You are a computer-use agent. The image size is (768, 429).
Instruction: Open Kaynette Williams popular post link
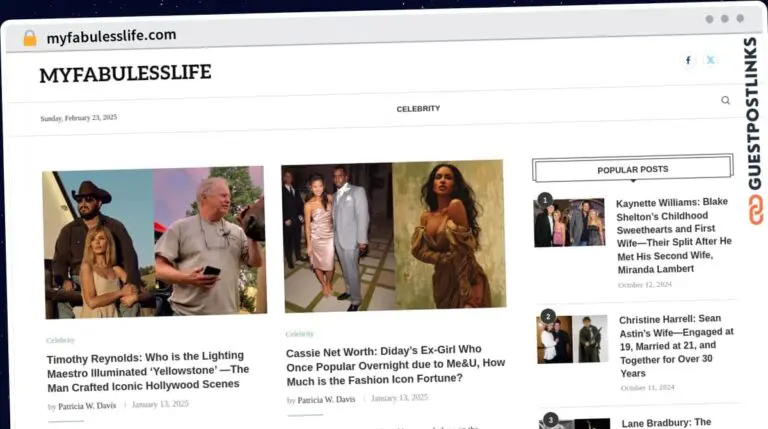point(675,234)
